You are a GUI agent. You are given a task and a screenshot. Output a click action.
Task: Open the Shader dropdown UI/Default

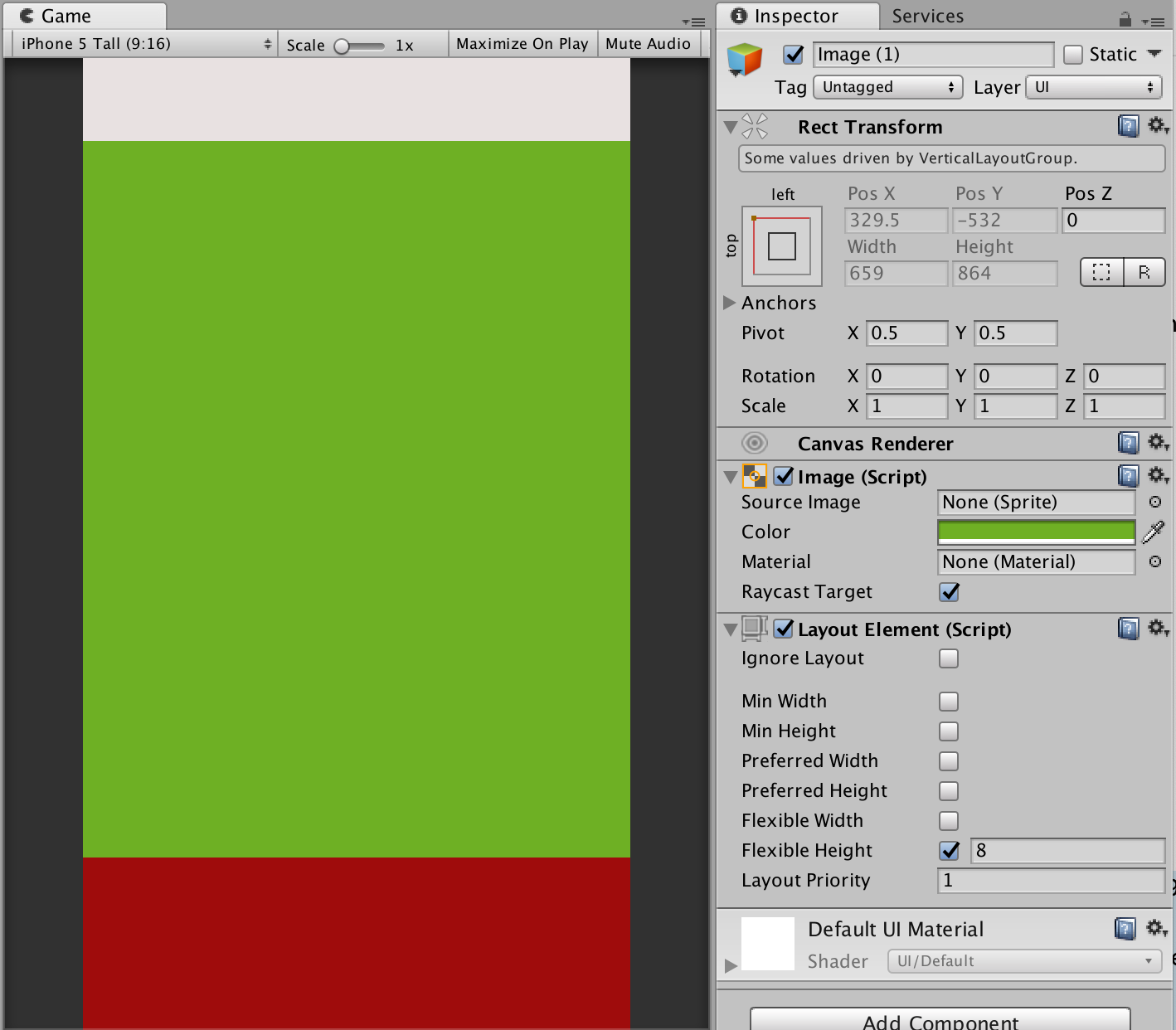pos(1023,961)
